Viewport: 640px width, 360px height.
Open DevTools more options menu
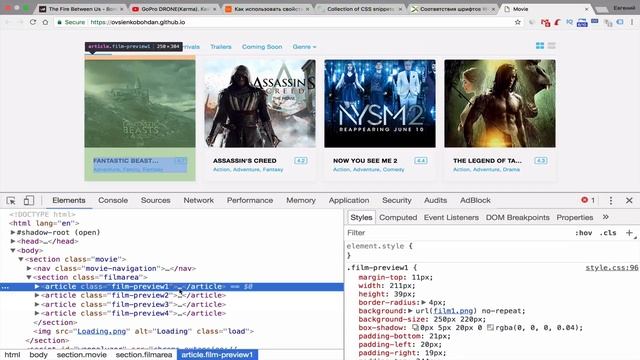pos(611,200)
